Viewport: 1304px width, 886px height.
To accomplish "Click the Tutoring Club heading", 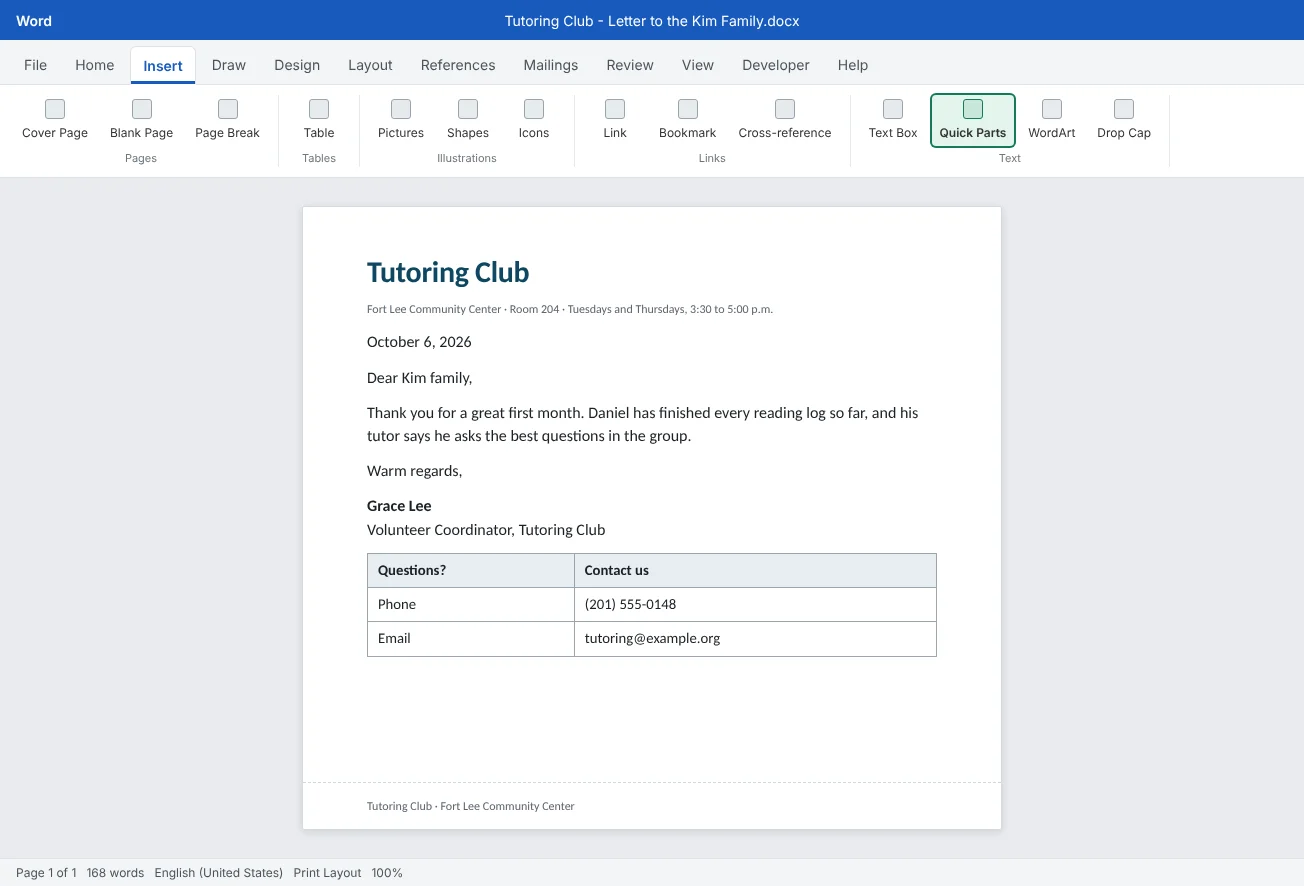I will pos(448,272).
